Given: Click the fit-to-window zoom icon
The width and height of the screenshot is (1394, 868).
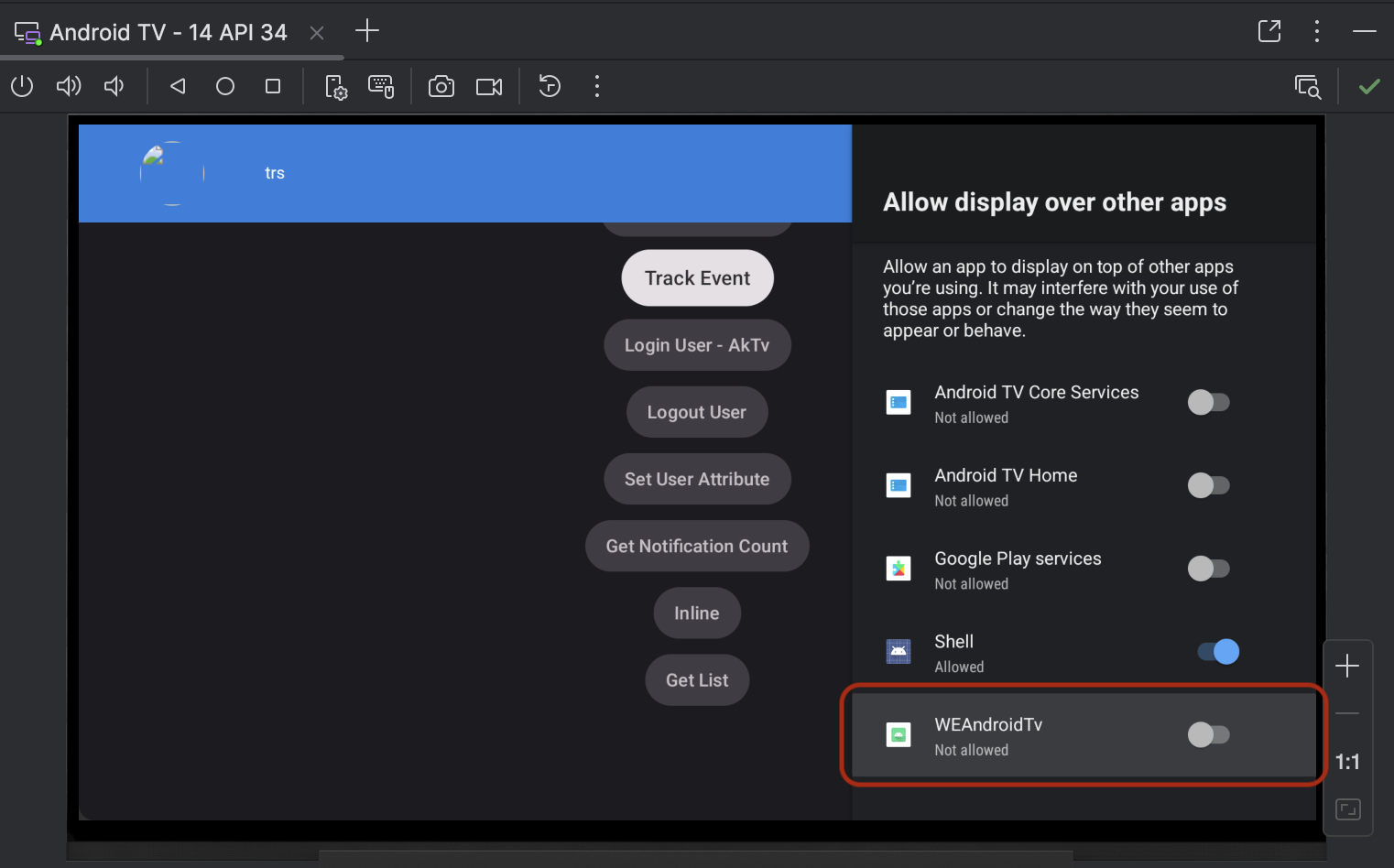Looking at the screenshot, I should pyautogui.click(x=1348, y=809).
